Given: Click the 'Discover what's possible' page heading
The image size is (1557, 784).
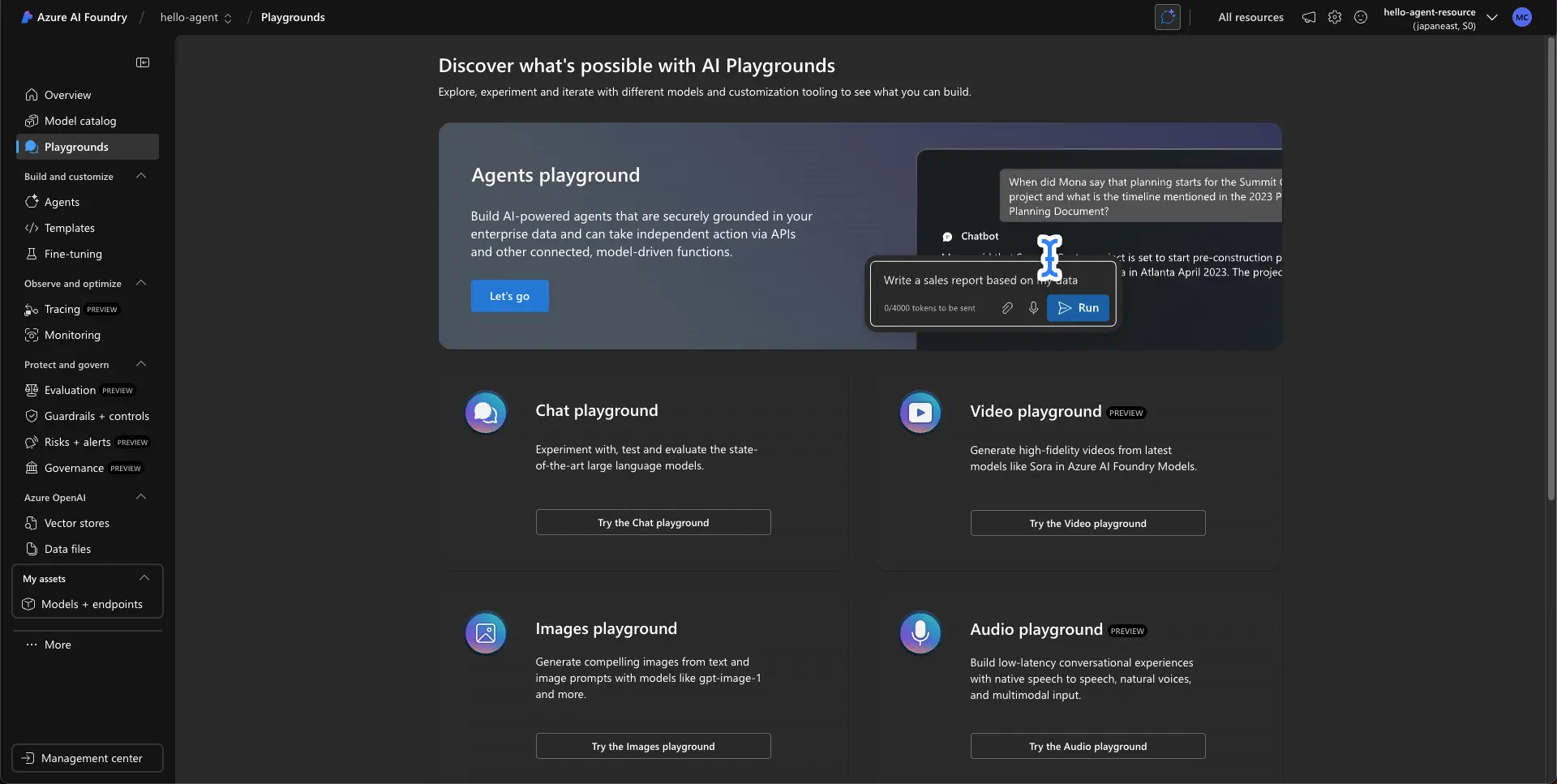Looking at the screenshot, I should 637,66.
